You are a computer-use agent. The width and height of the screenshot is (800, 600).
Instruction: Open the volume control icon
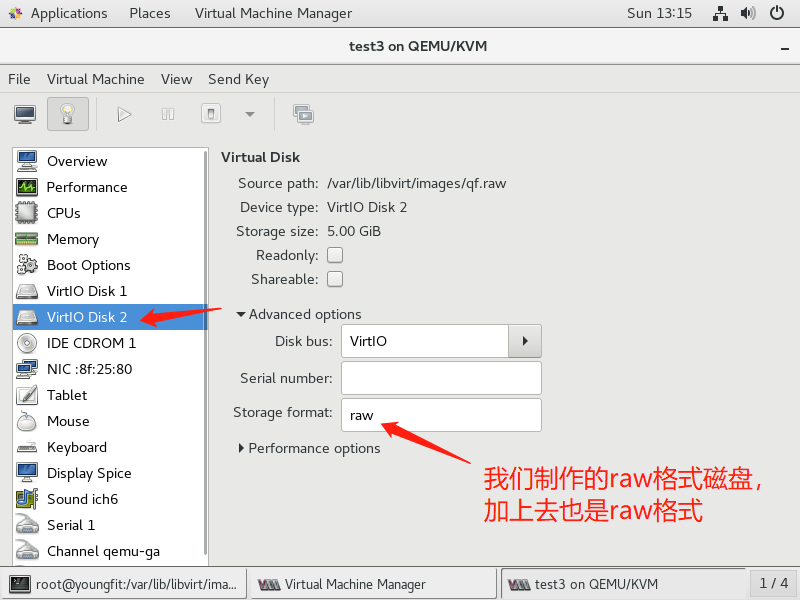click(x=748, y=13)
